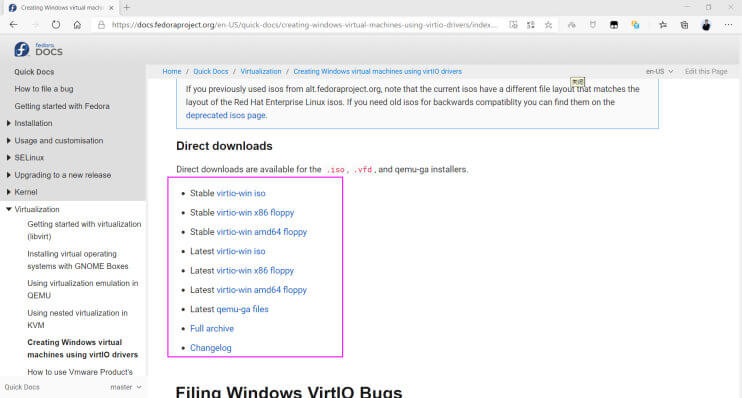Image resolution: width=742 pixels, height=398 pixels.
Task: Open browser Settings and more menu
Action: [x=728, y=25]
